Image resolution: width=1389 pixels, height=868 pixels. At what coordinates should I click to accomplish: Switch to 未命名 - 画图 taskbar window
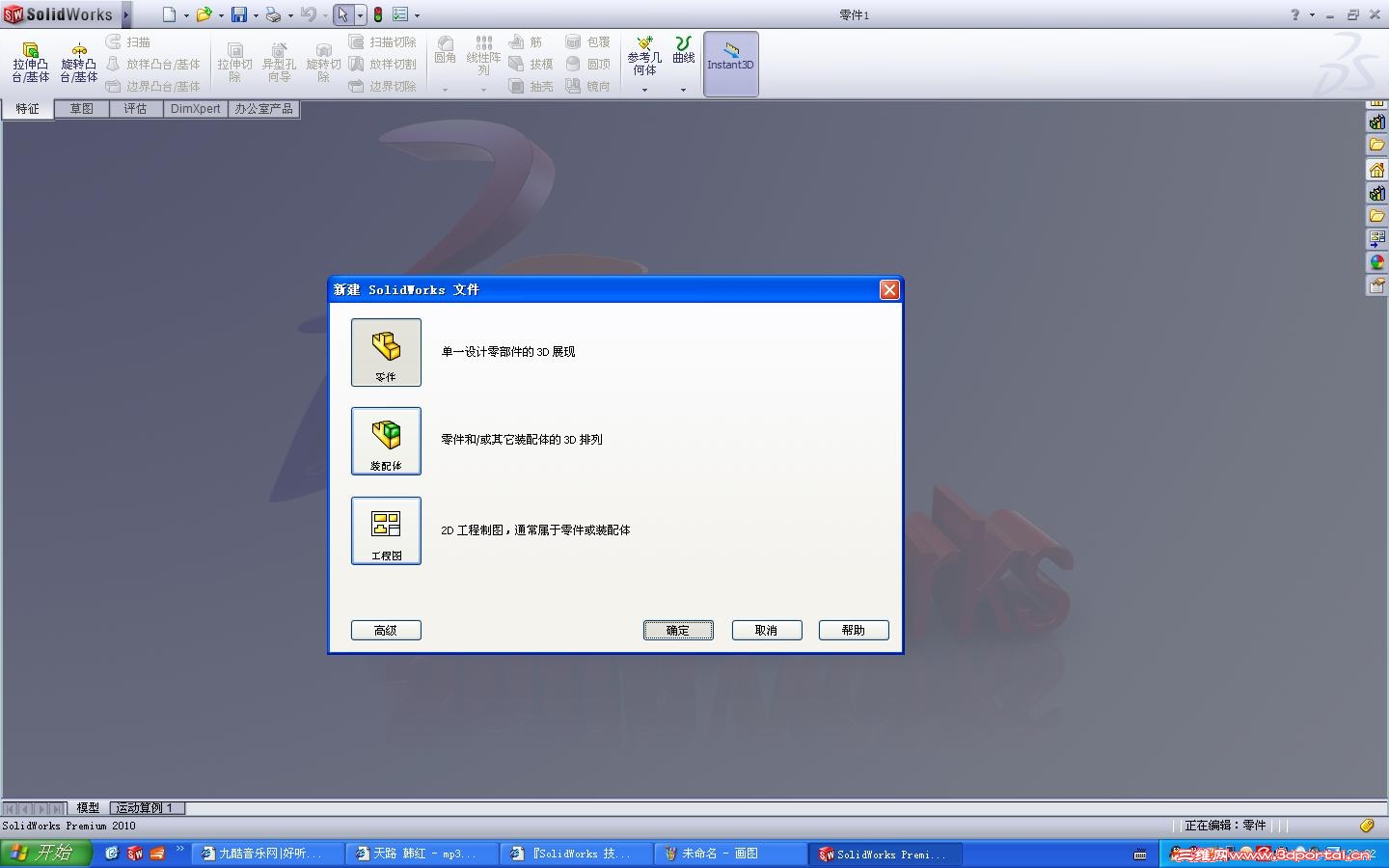731,854
